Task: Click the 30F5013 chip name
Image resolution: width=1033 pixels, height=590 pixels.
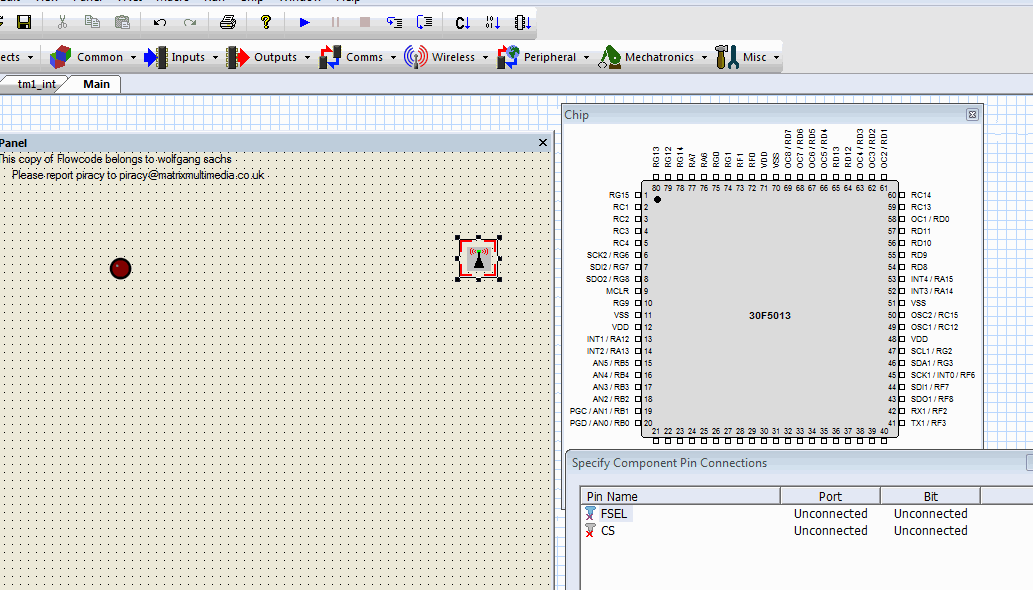Action: click(x=769, y=315)
